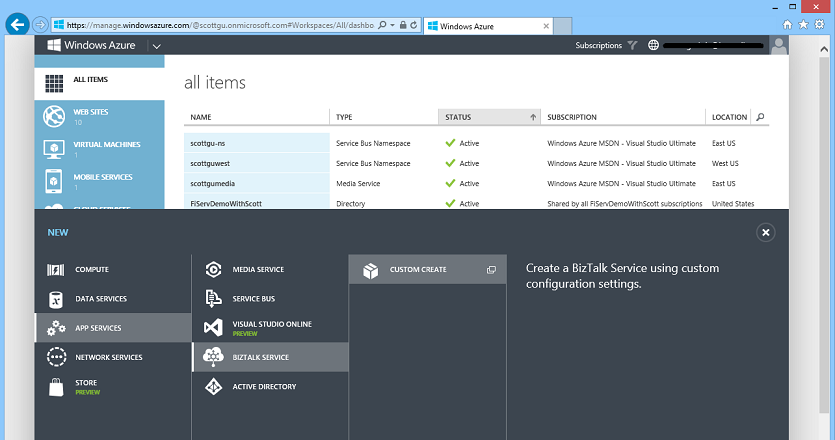Screen dimensions: 835x440
Task: Click Media Service type cell for scottgumedia
Action: click(x=358, y=183)
